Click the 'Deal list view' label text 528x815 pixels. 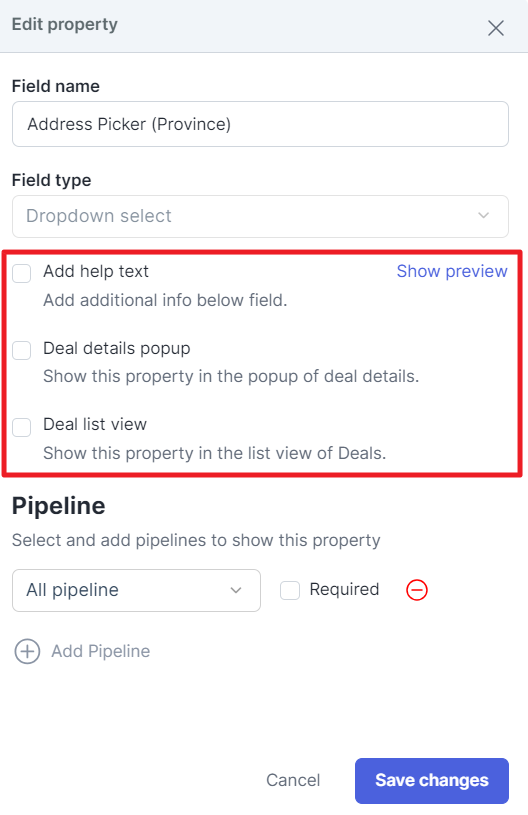[95, 424]
